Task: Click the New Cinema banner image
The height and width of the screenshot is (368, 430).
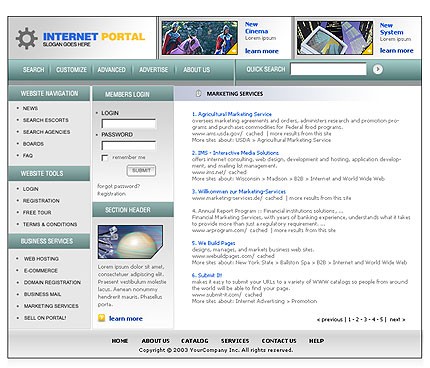Action: (x=200, y=38)
